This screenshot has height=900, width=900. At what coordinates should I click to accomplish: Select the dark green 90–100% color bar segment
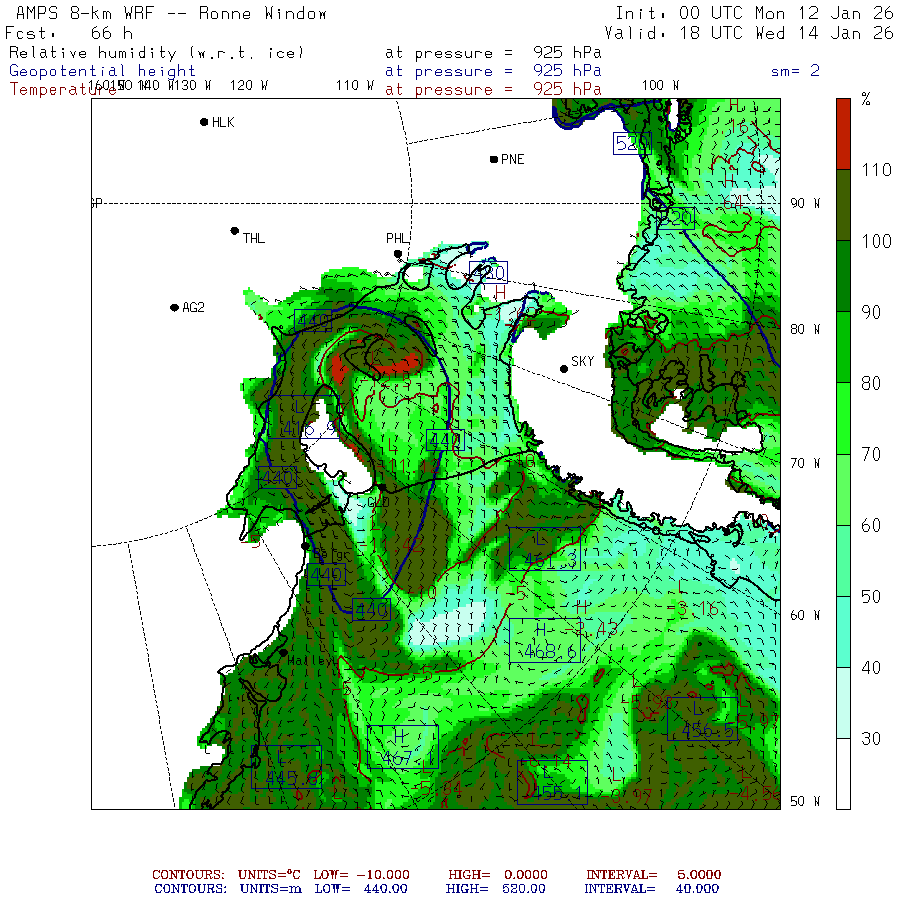click(843, 276)
